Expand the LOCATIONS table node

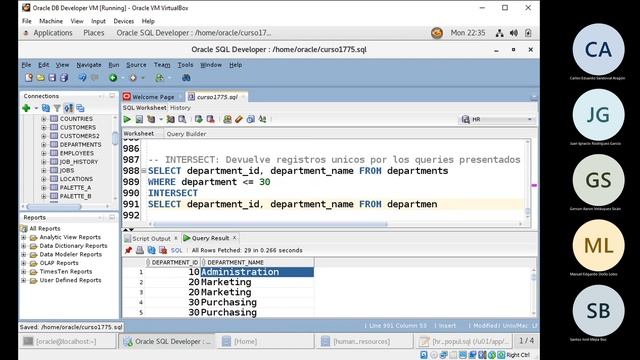[x=44, y=179]
